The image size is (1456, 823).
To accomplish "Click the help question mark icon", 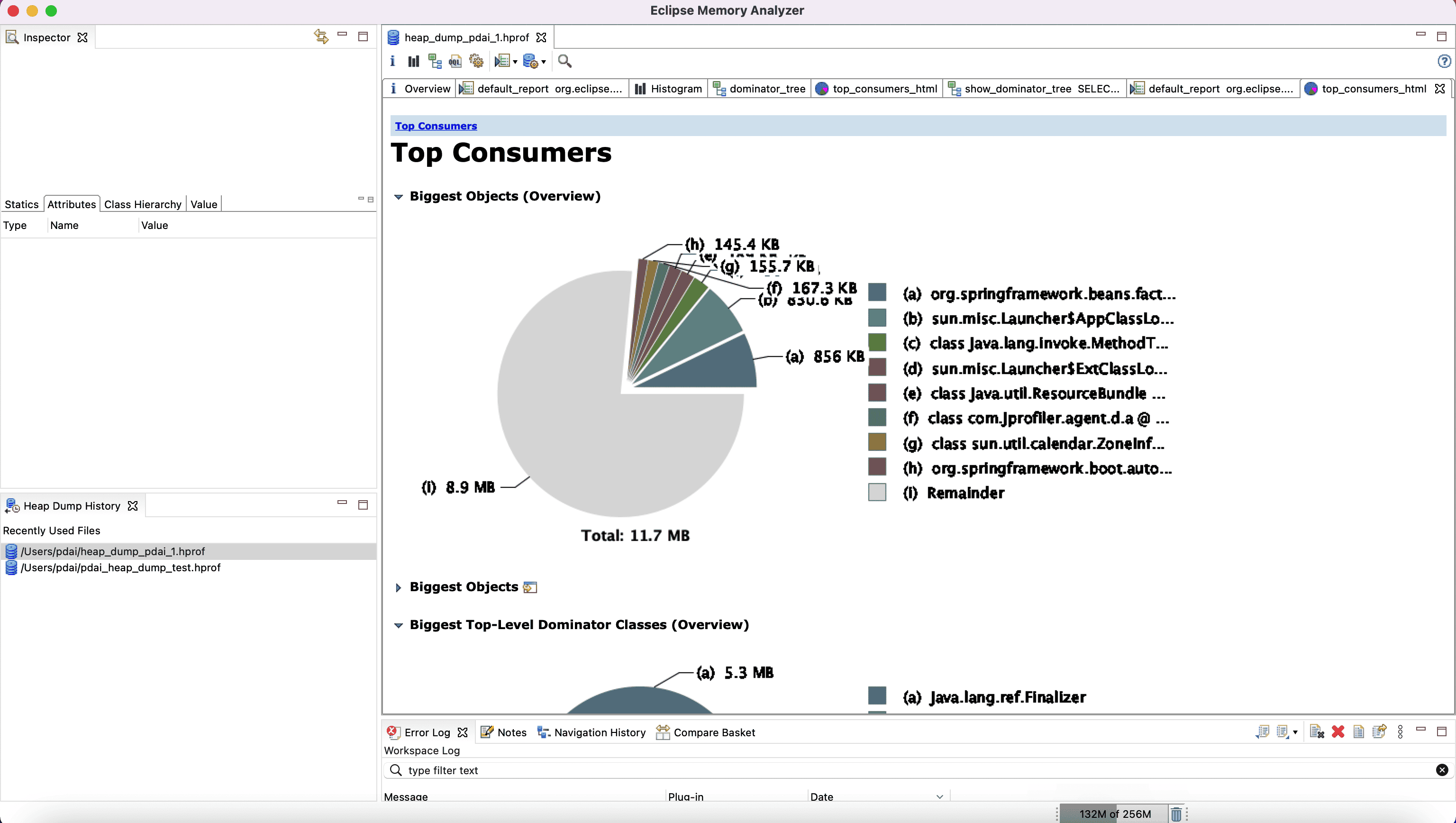I will coord(1444,61).
